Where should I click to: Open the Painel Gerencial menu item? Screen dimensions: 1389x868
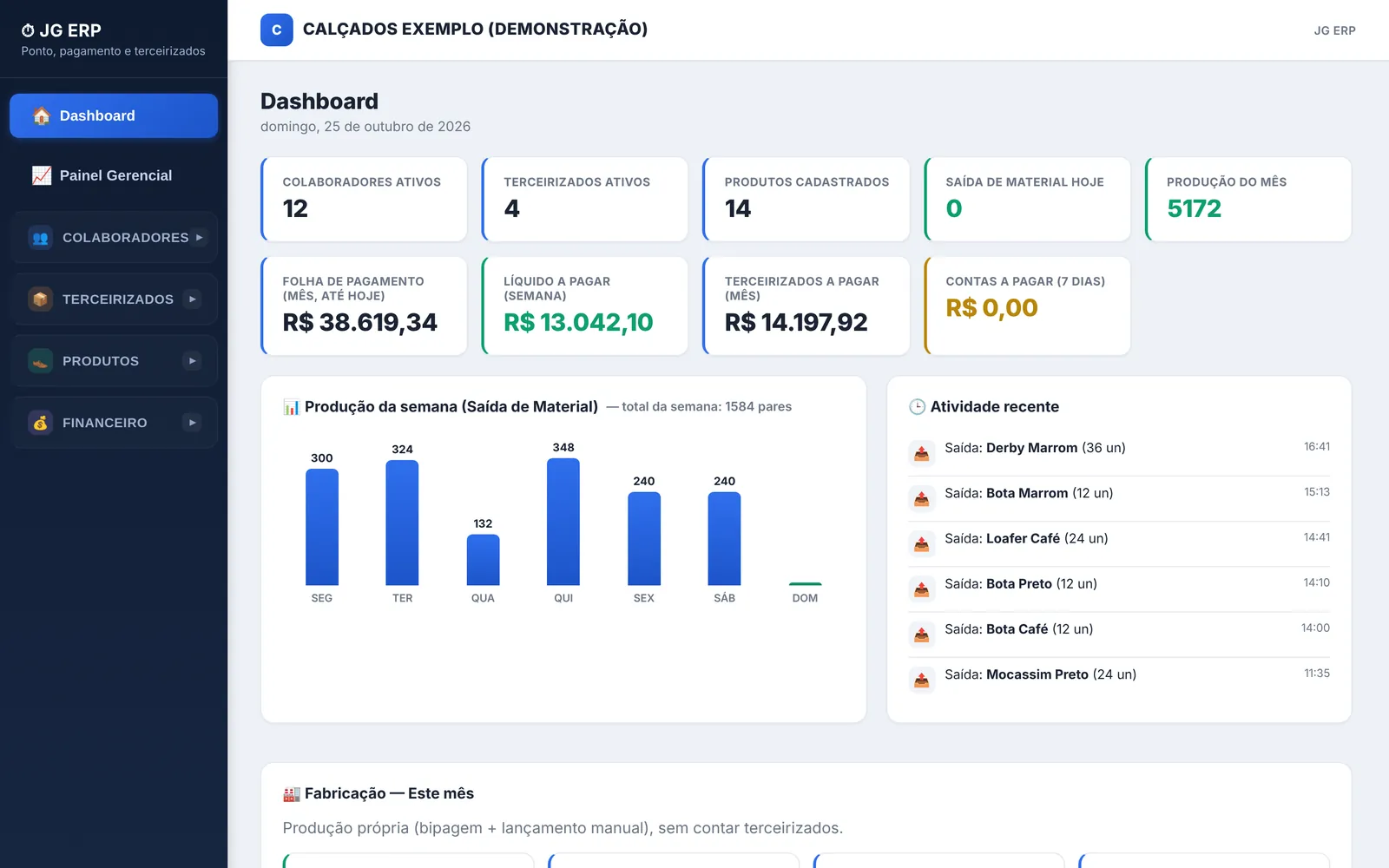(x=114, y=175)
